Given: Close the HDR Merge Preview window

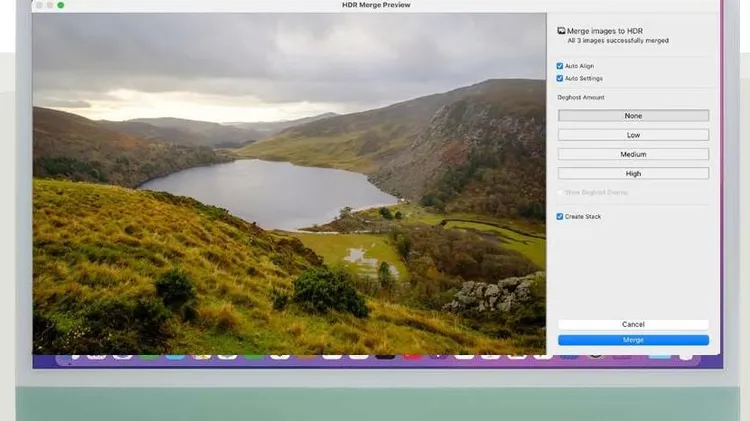Looking at the screenshot, I should pos(39,5).
